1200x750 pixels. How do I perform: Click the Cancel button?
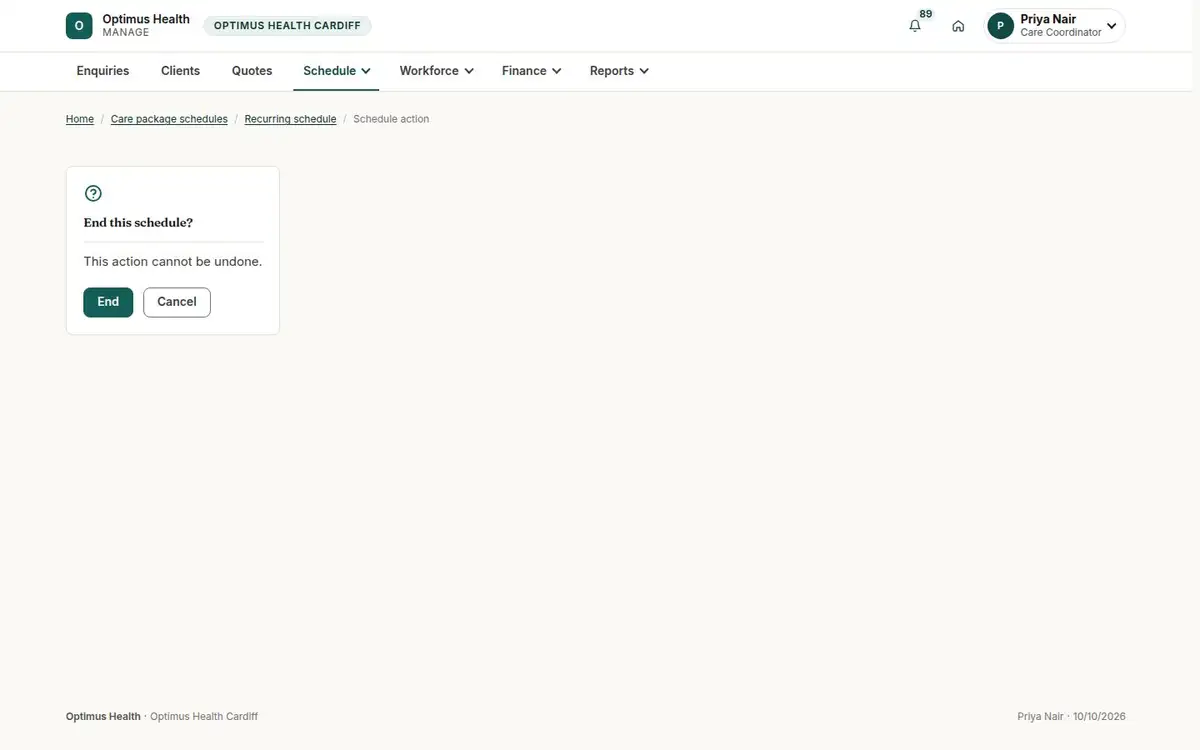pyautogui.click(x=177, y=302)
